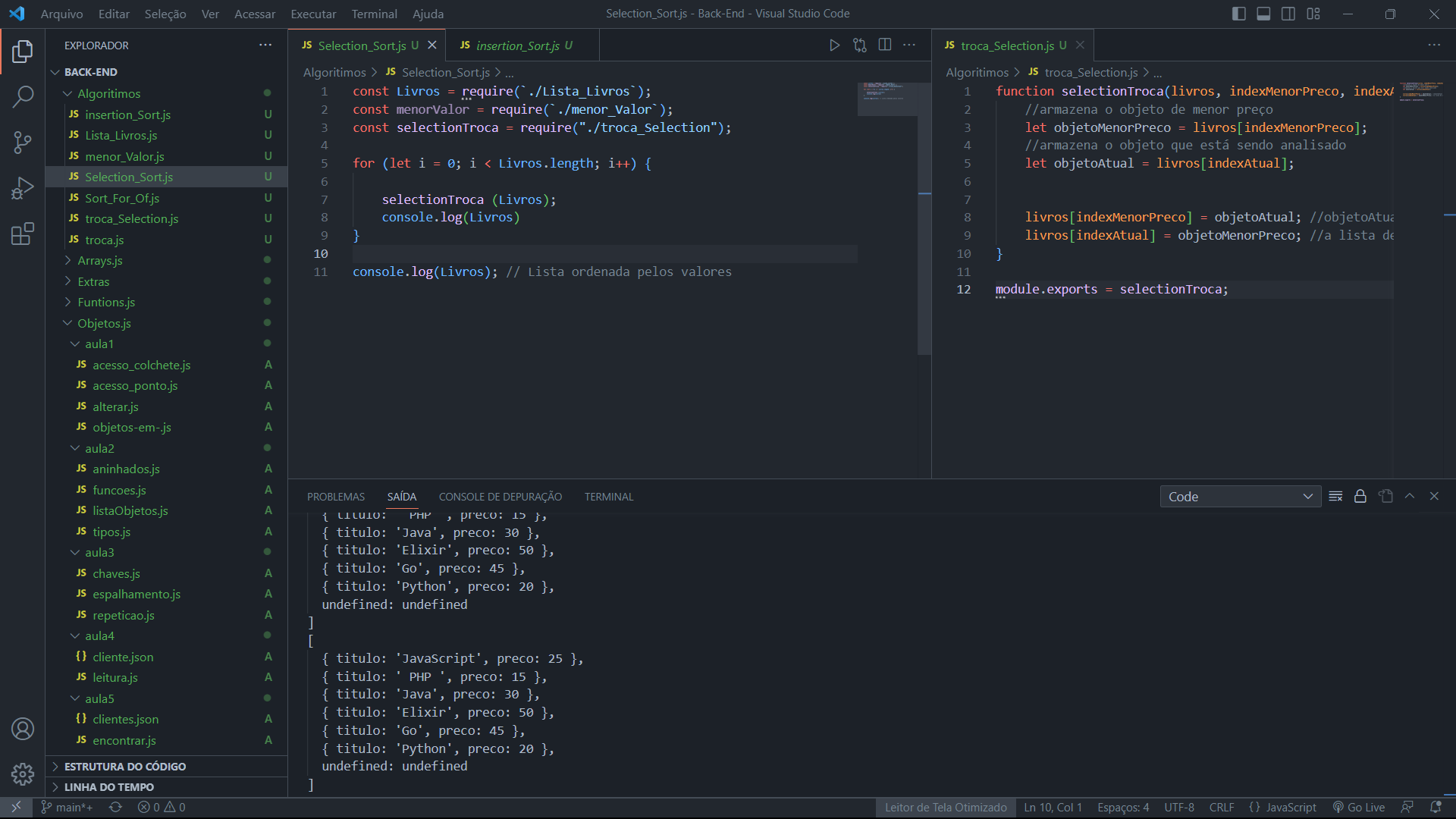Open Explorer views and more actions menu

(265, 45)
